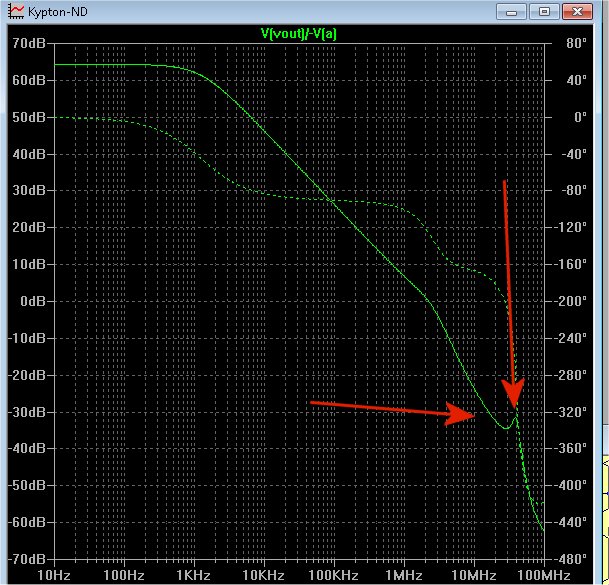This screenshot has height=585, width=609.
Task: Click the -60dB magnitude axis label
Action: [27, 522]
